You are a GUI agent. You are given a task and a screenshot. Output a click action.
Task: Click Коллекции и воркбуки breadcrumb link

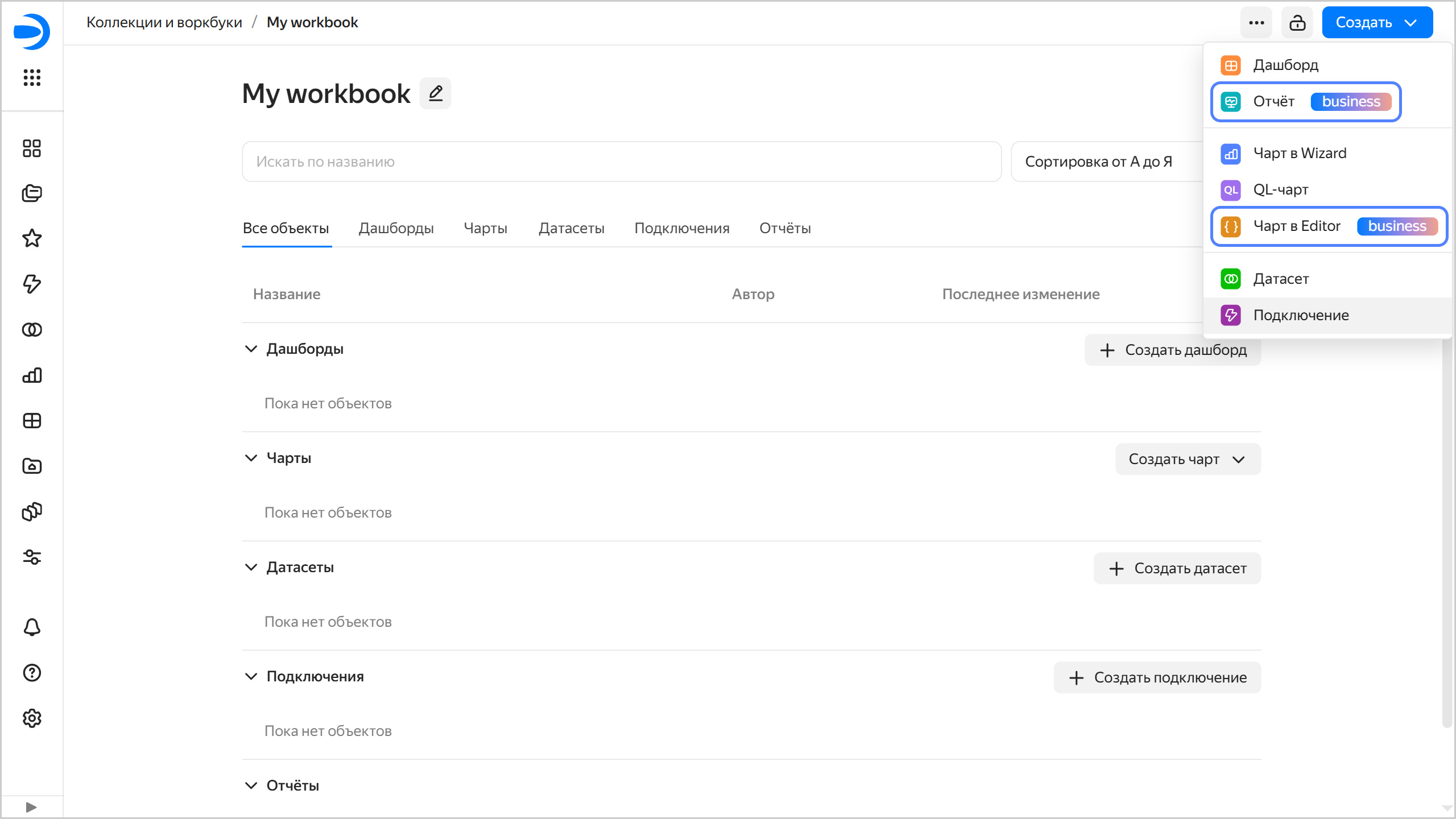[164, 22]
